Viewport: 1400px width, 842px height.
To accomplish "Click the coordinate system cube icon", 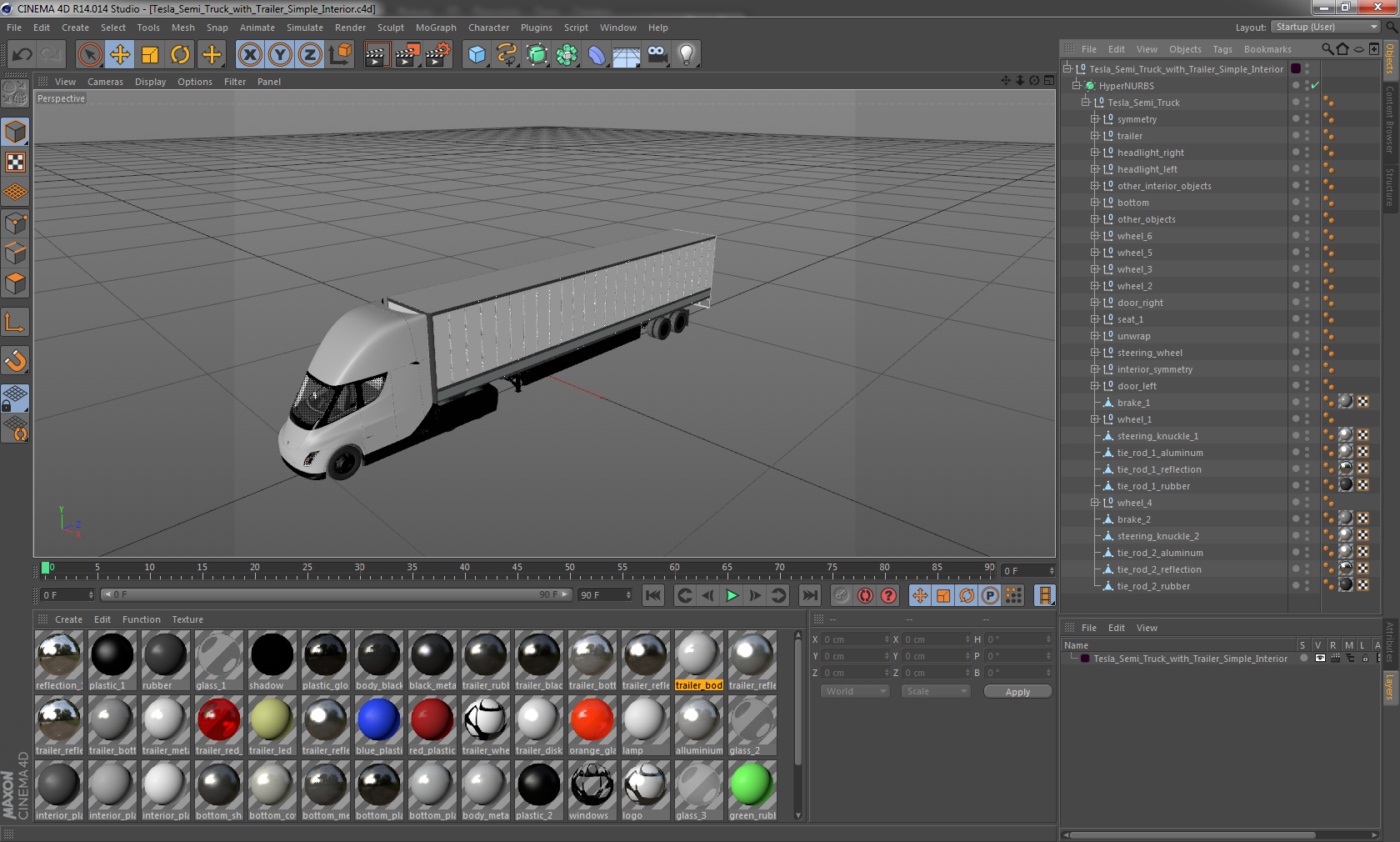I will pyautogui.click(x=340, y=55).
